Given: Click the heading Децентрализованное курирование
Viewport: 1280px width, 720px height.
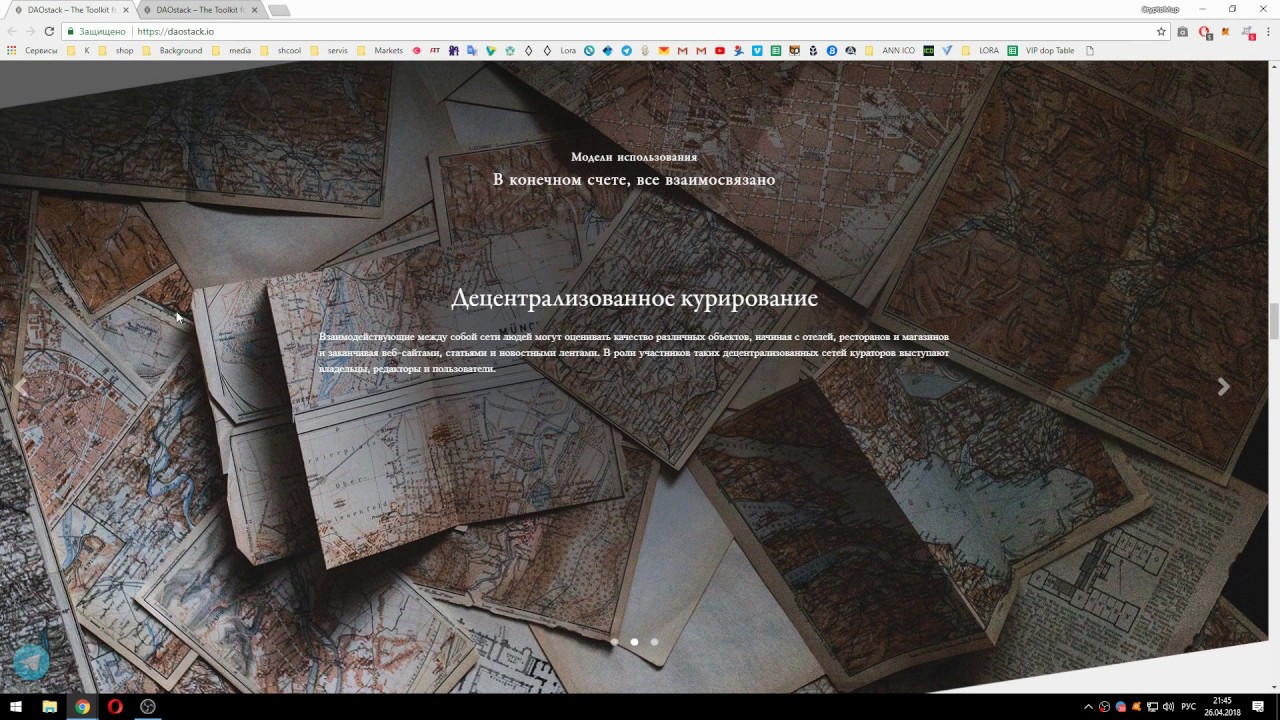Looking at the screenshot, I should pos(634,298).
